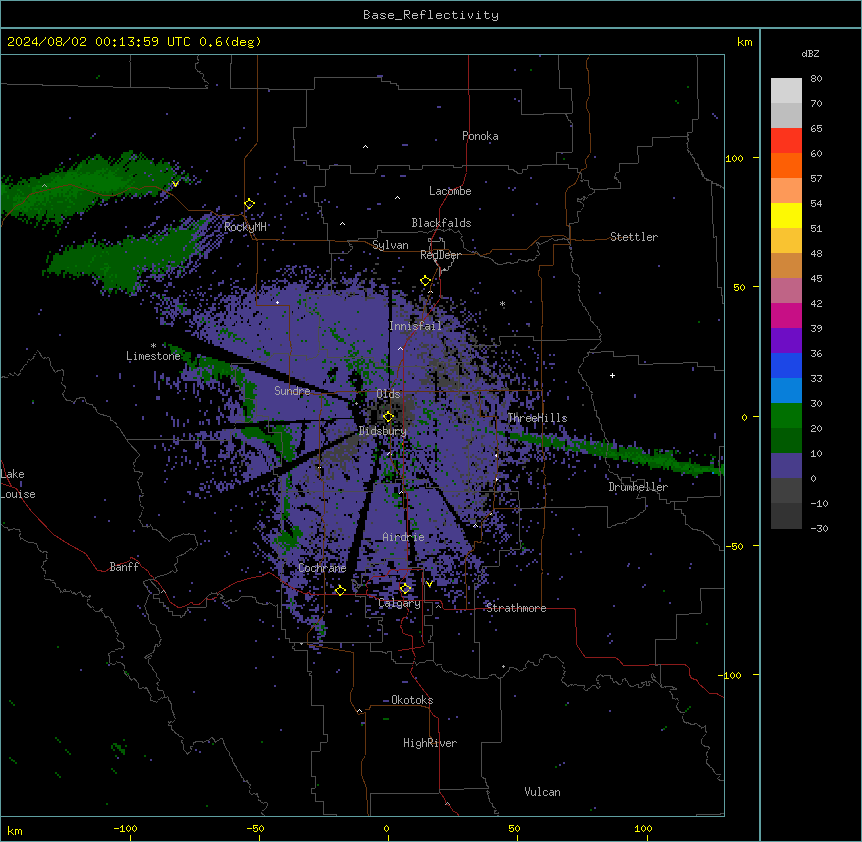
Task: Click the Lacombe city label
Action: [x=450, y=191]
